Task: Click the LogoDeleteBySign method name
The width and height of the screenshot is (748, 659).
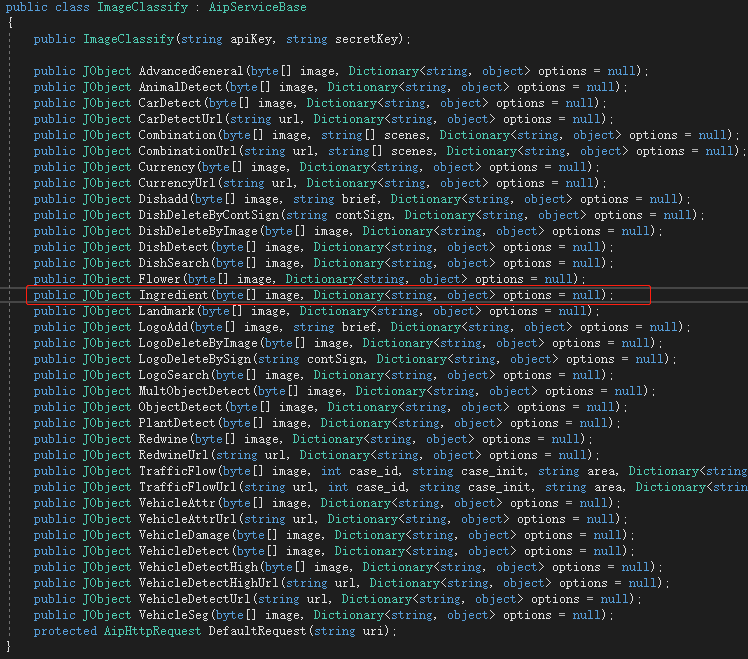Action: tap(195, 359)
